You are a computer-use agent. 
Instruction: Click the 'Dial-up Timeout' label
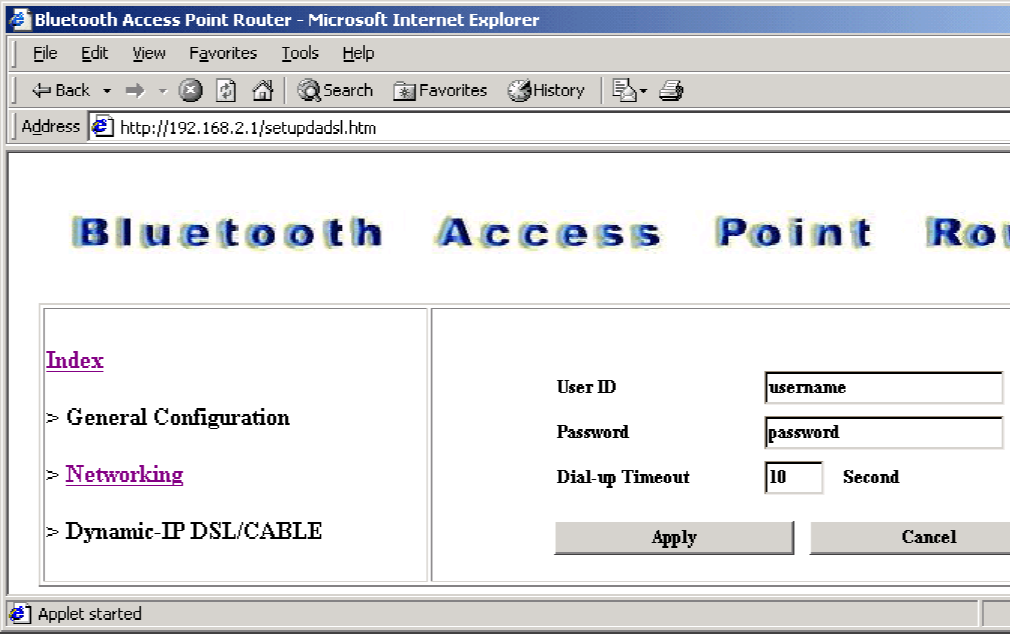pyautogui.click(x=623, y=477)
